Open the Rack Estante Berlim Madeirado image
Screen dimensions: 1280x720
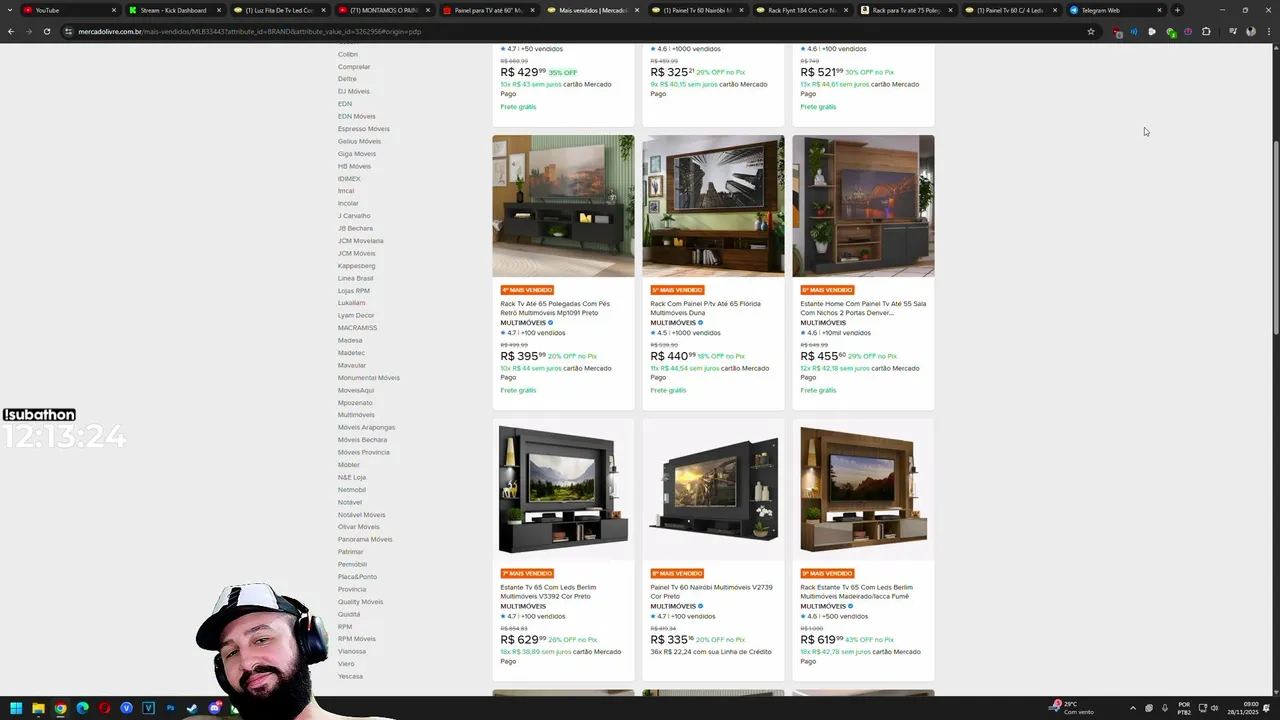pos(863,490)
